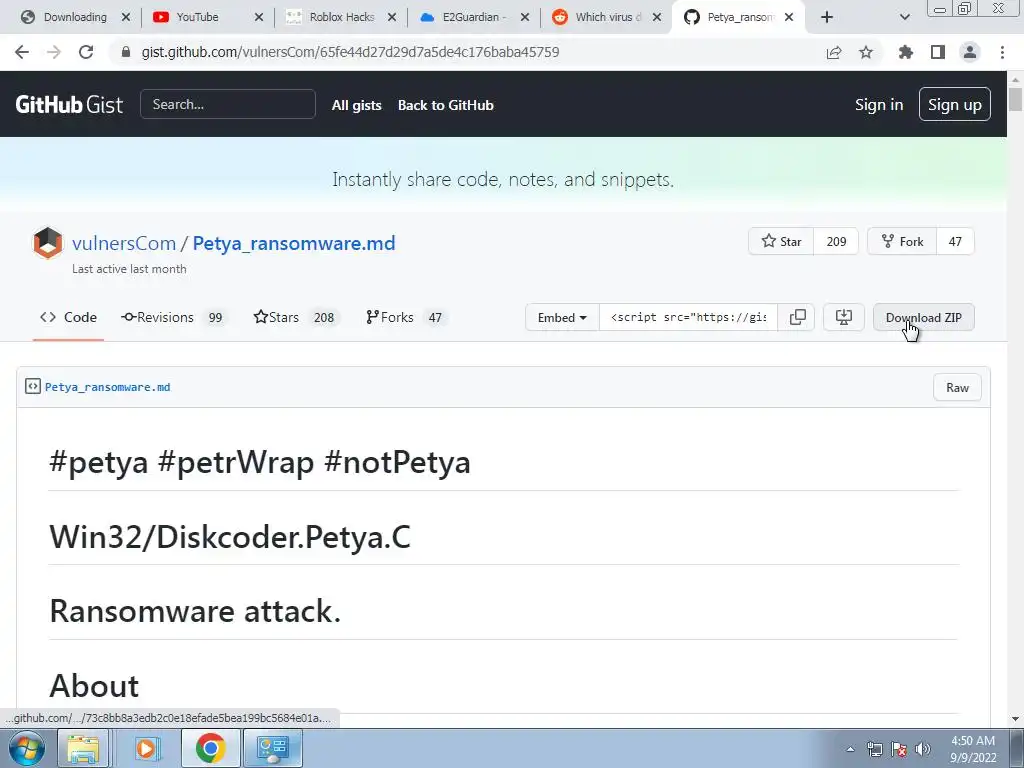The image size is (1024, 768).
Task: Open the Chrome three-dot menu
Action: click(1002, 52)
